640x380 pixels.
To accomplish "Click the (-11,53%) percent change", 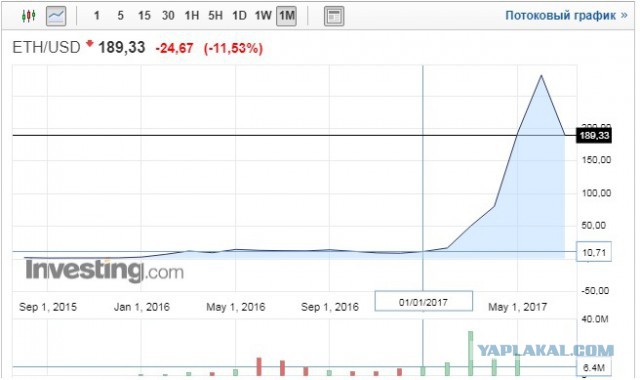I will pos(233,48).
